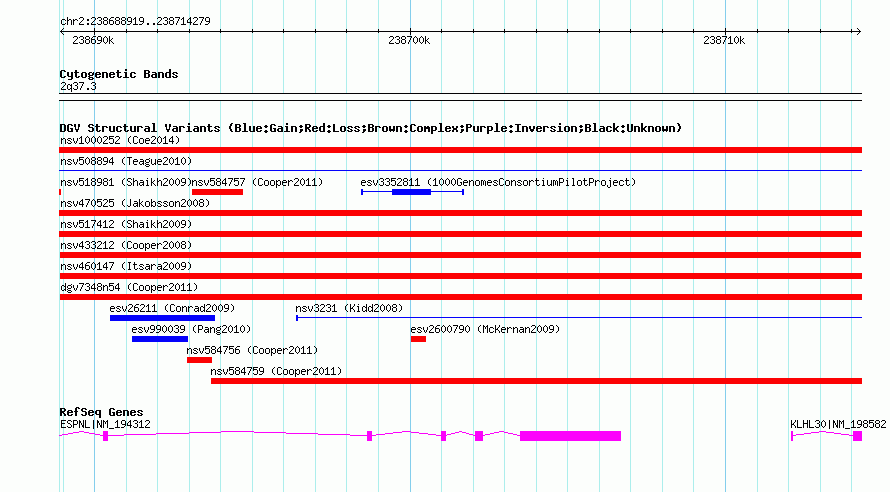This screenshot has height=492, width=890.
Task: Select the thin blue nsv3231 gain line
Action: coord(579,318)
